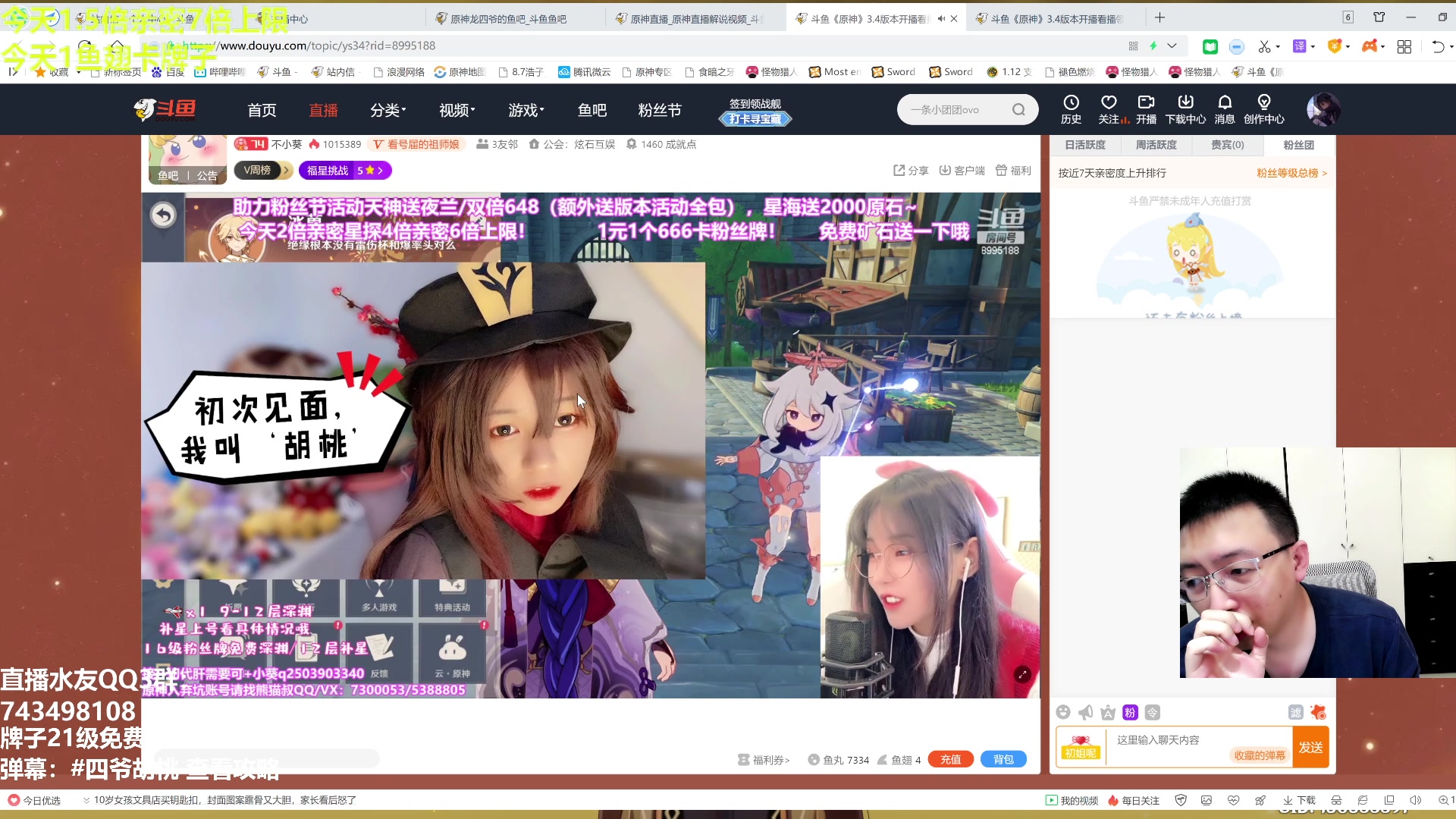Click the 充值 recharge button
The height and width of the screenshot is (819, 1456).
[950, 759]
